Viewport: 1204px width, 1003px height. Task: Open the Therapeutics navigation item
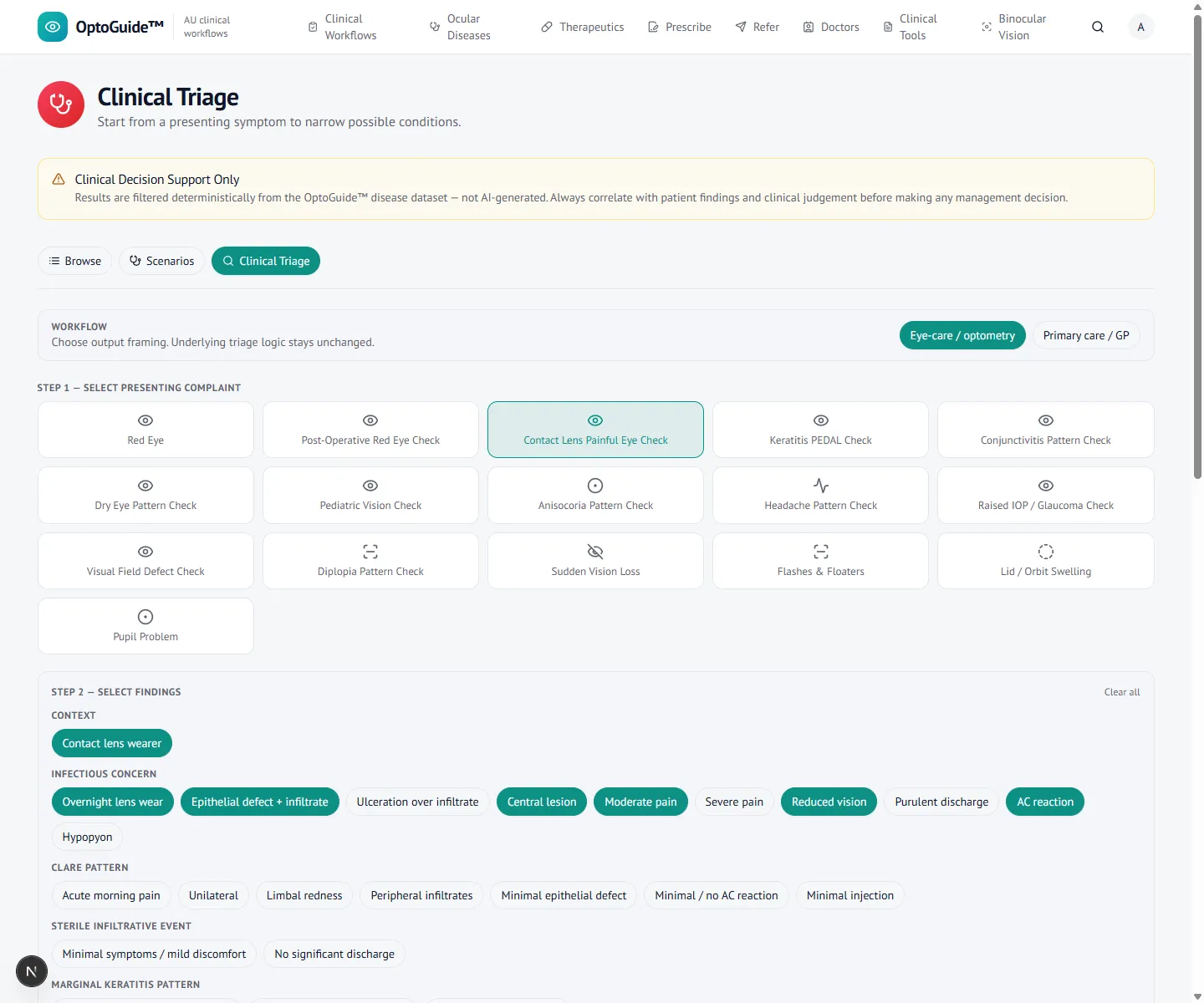click(x=583, y=27)
